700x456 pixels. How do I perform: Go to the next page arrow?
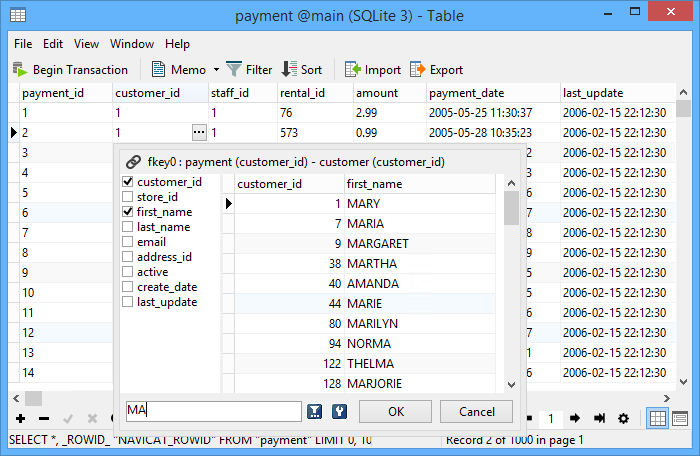(x=575, y=418)
